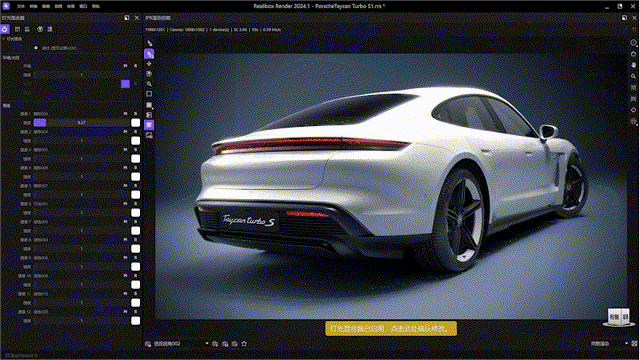Activate the zoom magnifier tool in left viewport toolbar
This screenshot has height=360, width=640.
(x=149, y=84)
